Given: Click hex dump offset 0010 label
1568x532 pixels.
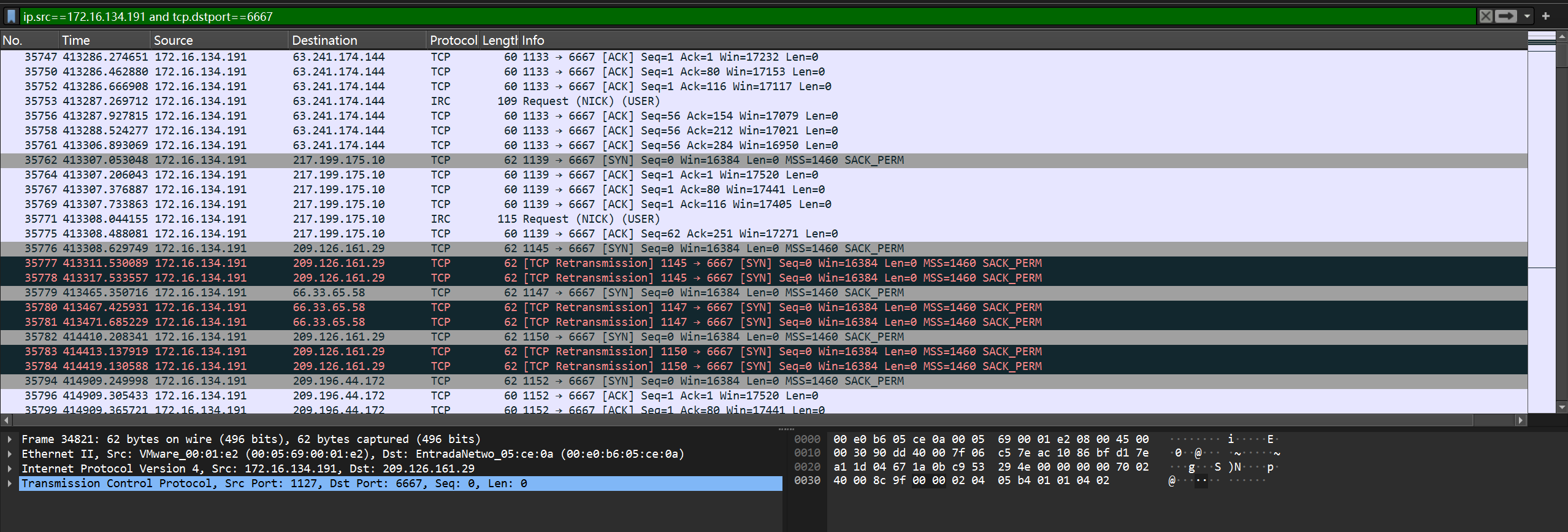Looking at the screenshot, I should pos(807,453).
